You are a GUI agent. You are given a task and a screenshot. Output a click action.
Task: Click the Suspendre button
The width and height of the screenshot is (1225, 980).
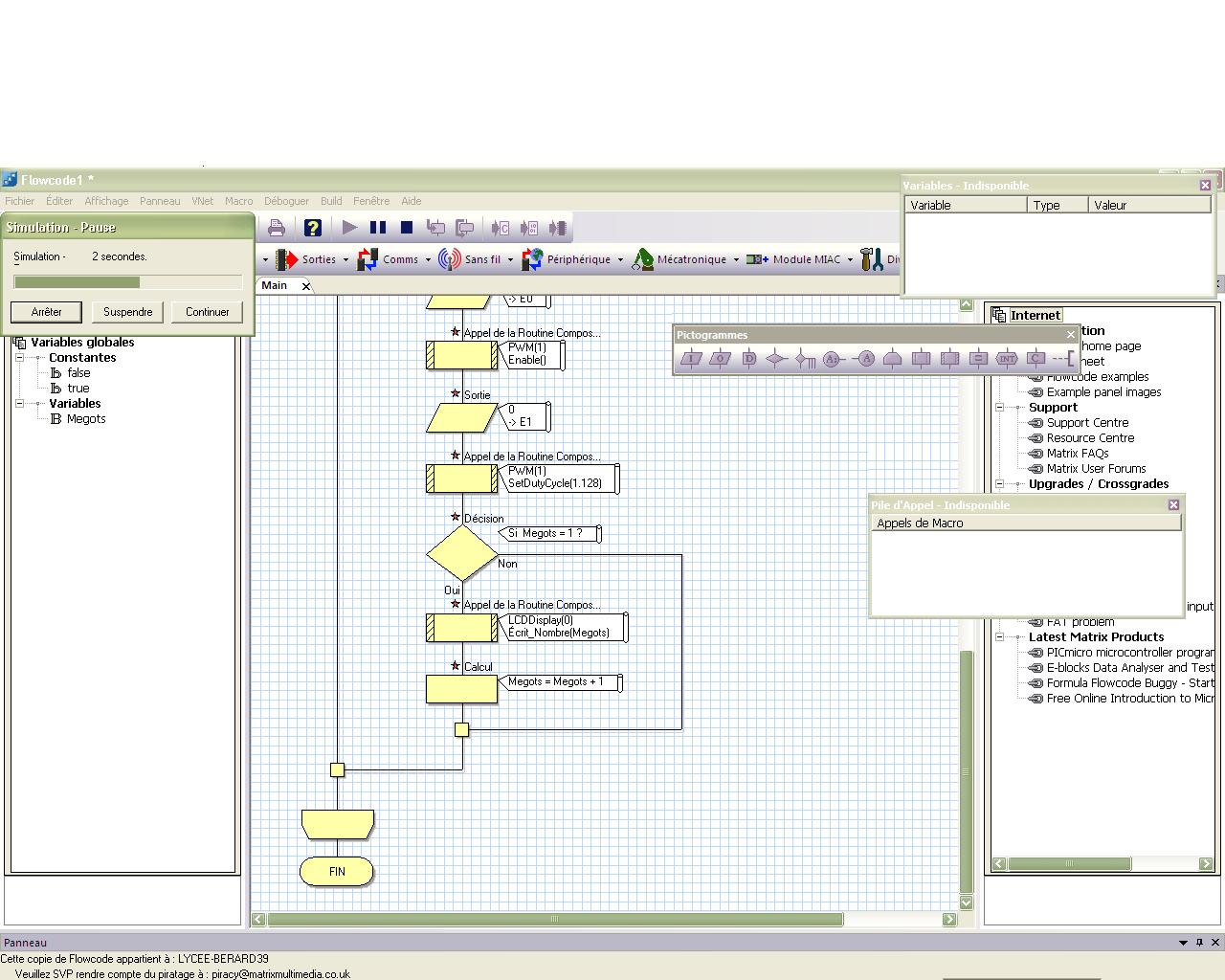point(127,312)
